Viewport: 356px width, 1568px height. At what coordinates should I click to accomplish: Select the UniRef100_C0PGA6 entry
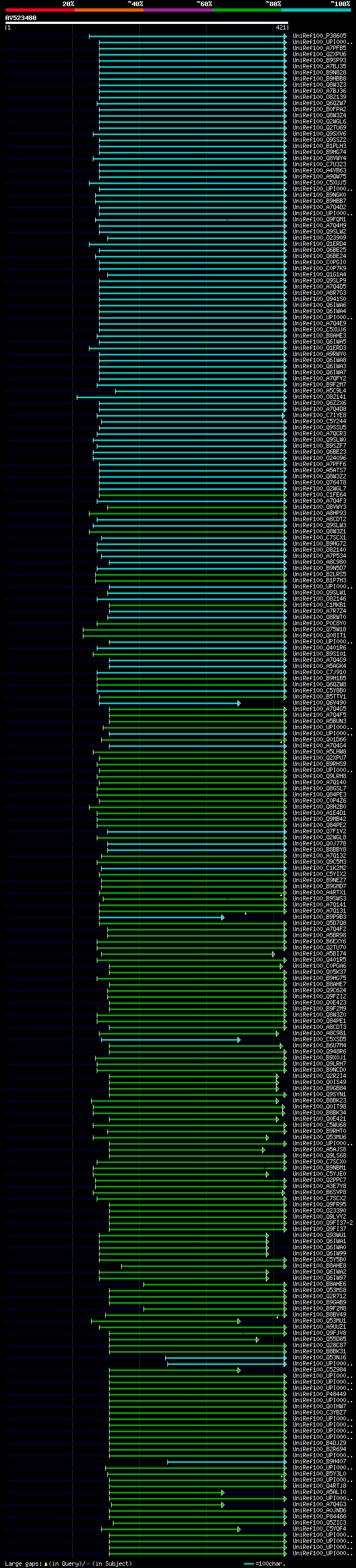point(319,966)
